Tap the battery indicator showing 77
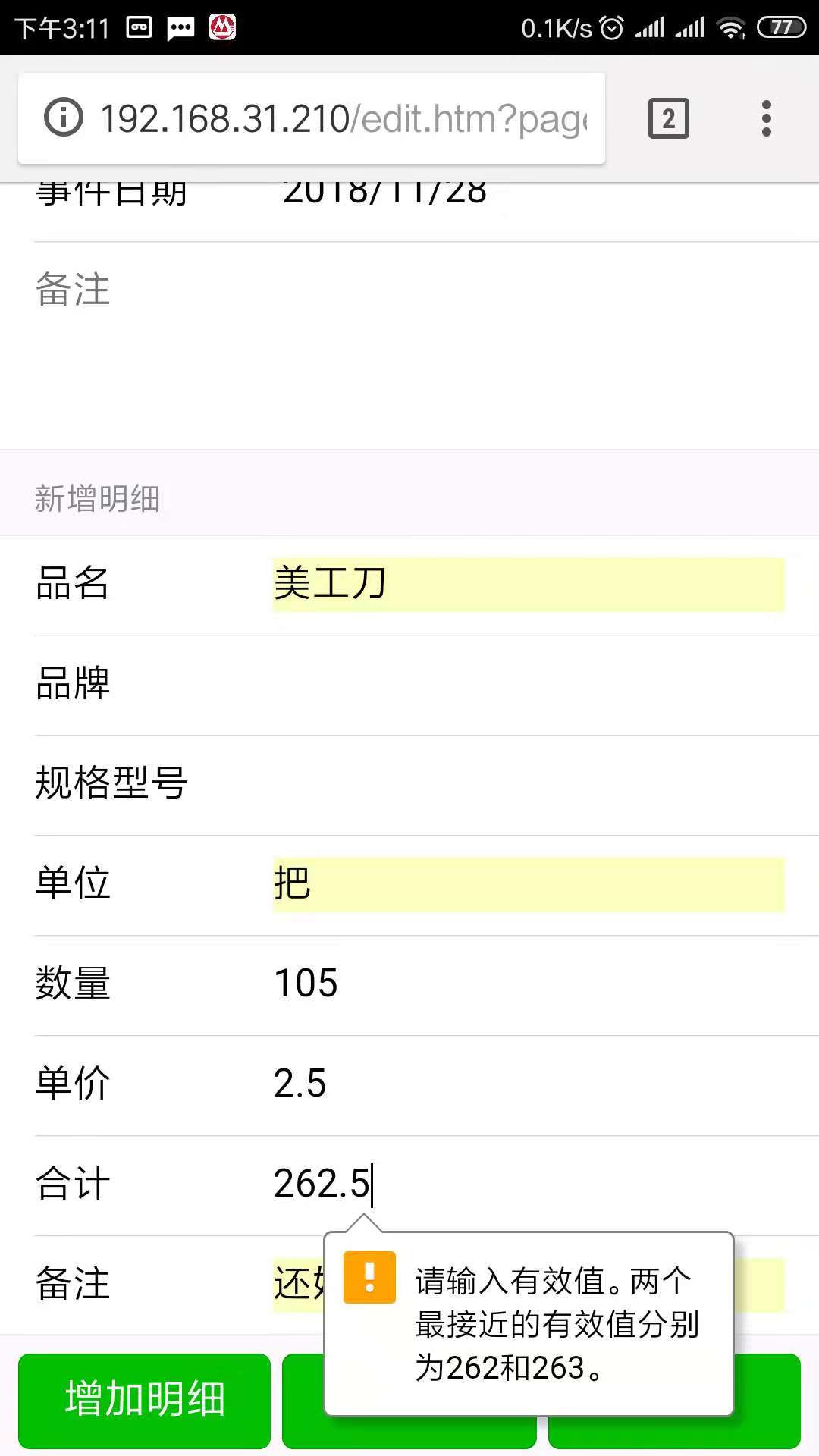Viewport: 819px width, 1456px height. (x=781, y=28)
